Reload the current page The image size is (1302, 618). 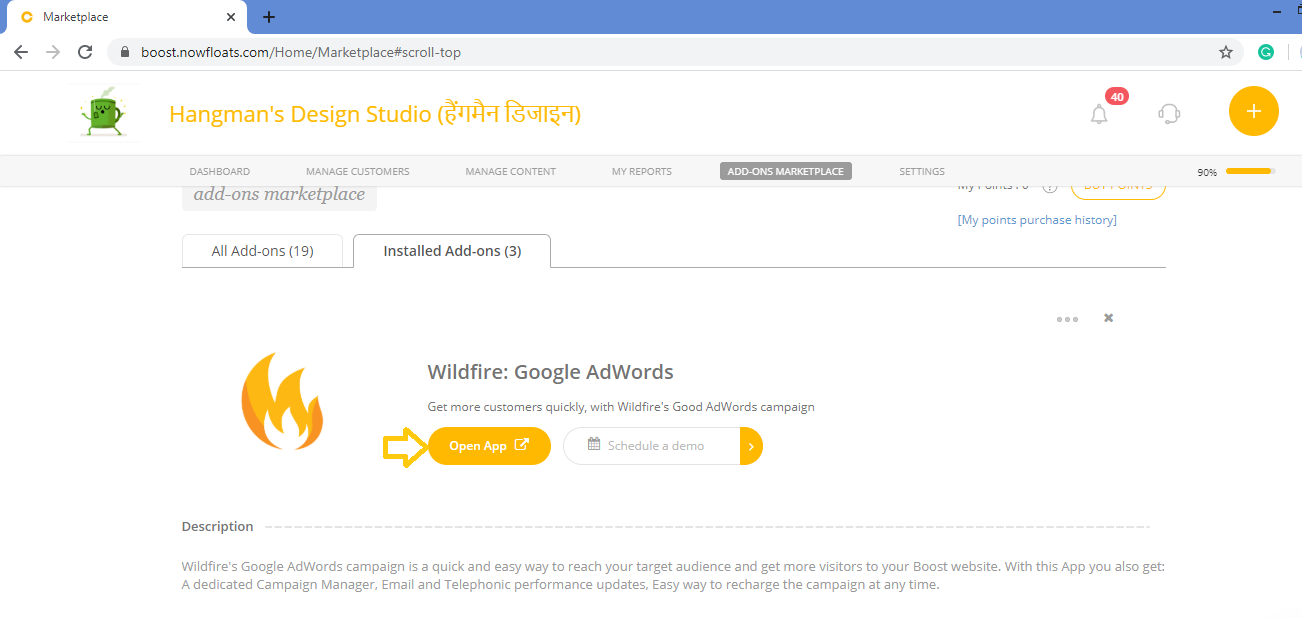(x=85, y=52)
